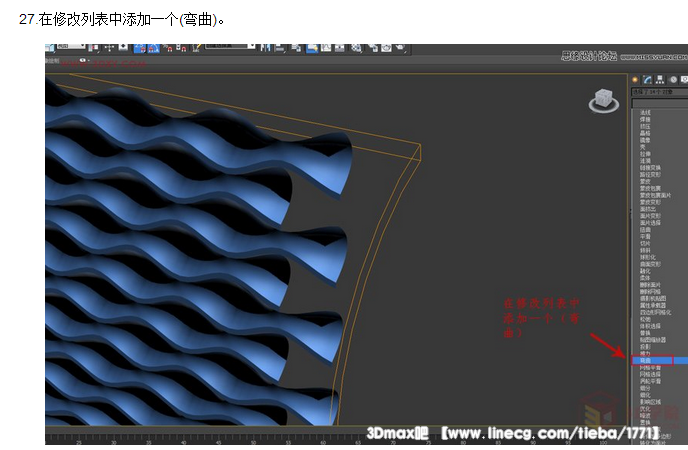Open the Modifier List dropdown box
The height and width of the screenshot is (450, 688).
pyautogui.click(x=659, y=103)
